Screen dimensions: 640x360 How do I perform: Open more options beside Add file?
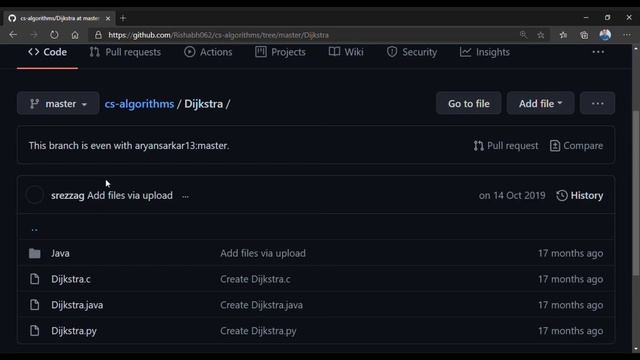point(598,104)
